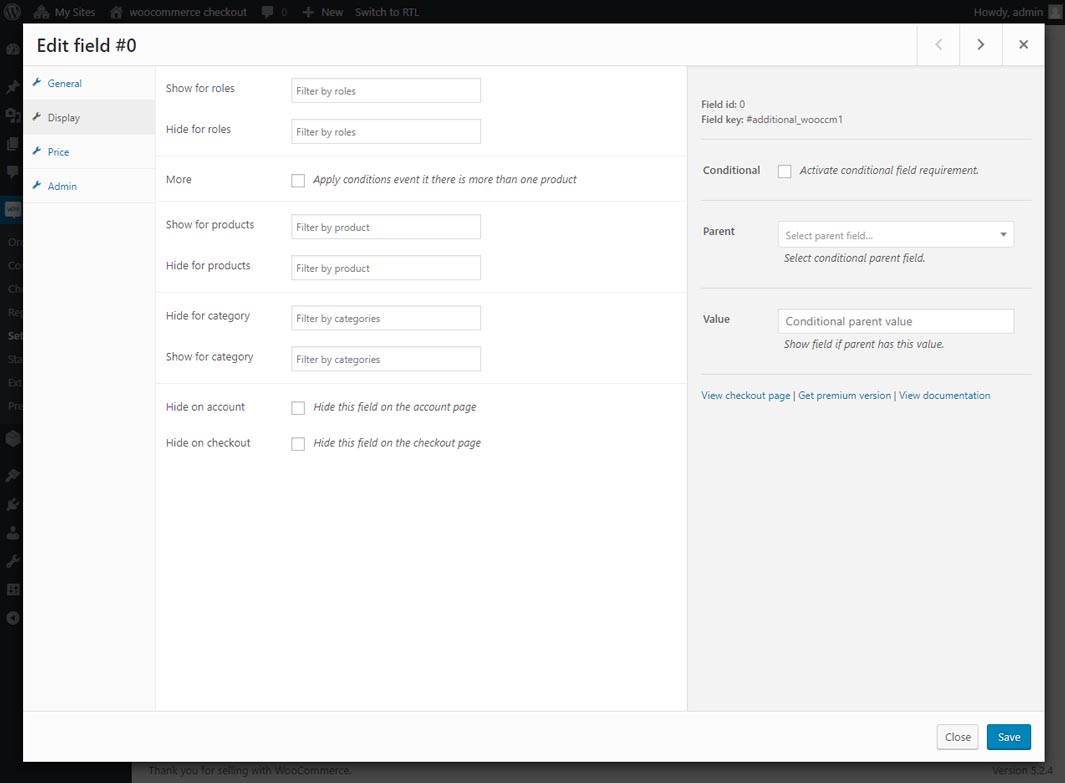
Task: Click the previous field arrow icon
Action: (938, 45)
